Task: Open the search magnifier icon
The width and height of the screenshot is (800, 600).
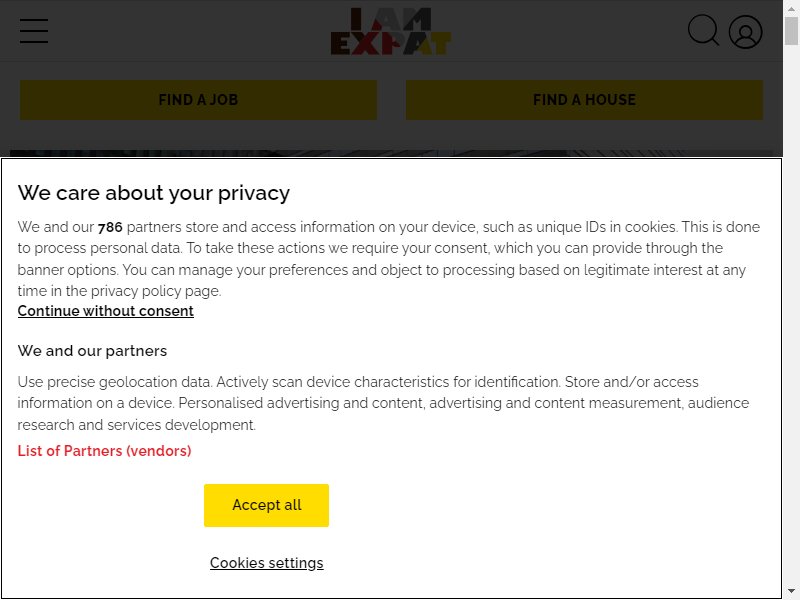Action: pyautogui.click(x=703, y=31)
